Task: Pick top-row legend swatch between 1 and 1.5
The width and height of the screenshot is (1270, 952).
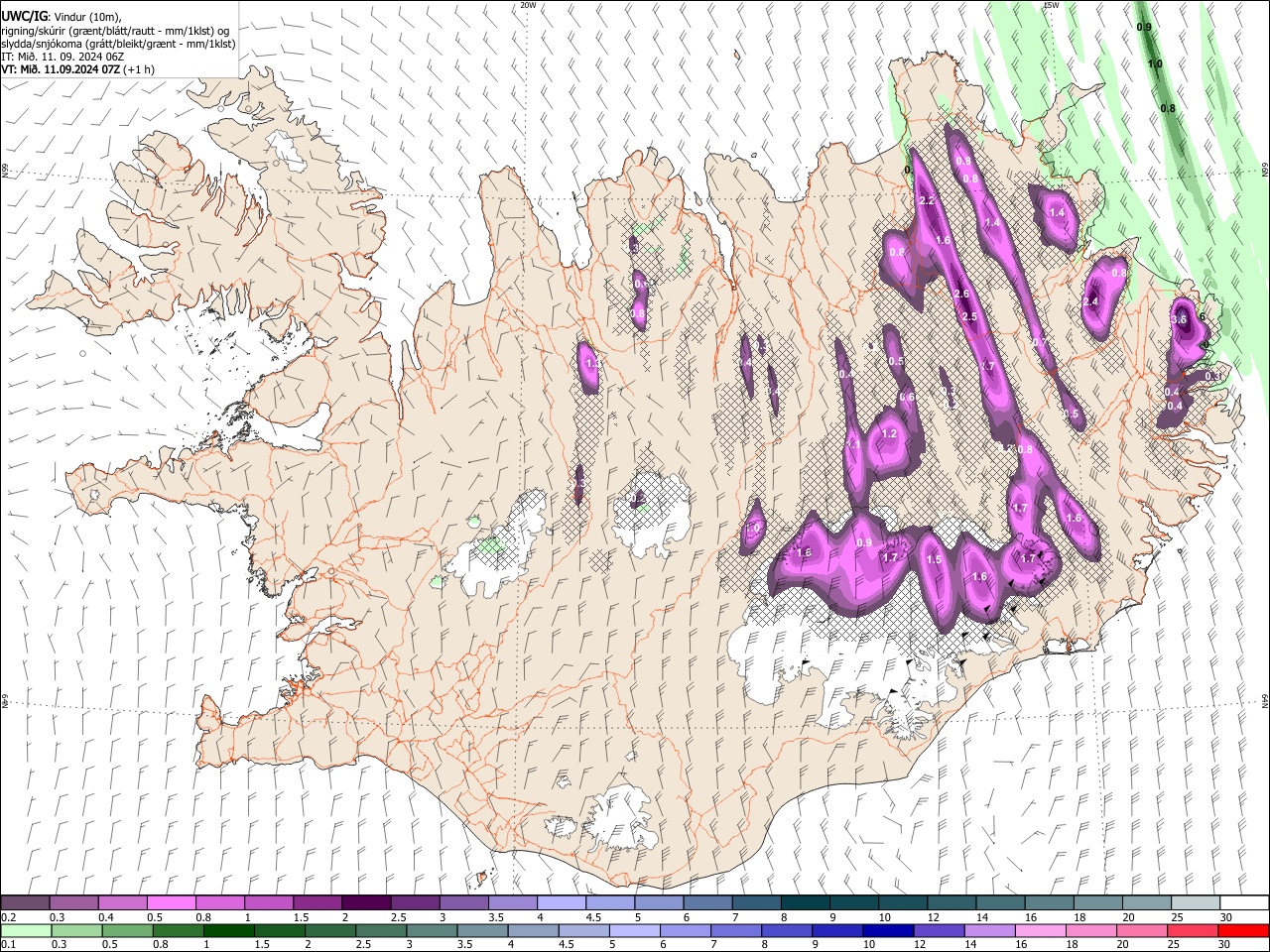Action: 268,903
